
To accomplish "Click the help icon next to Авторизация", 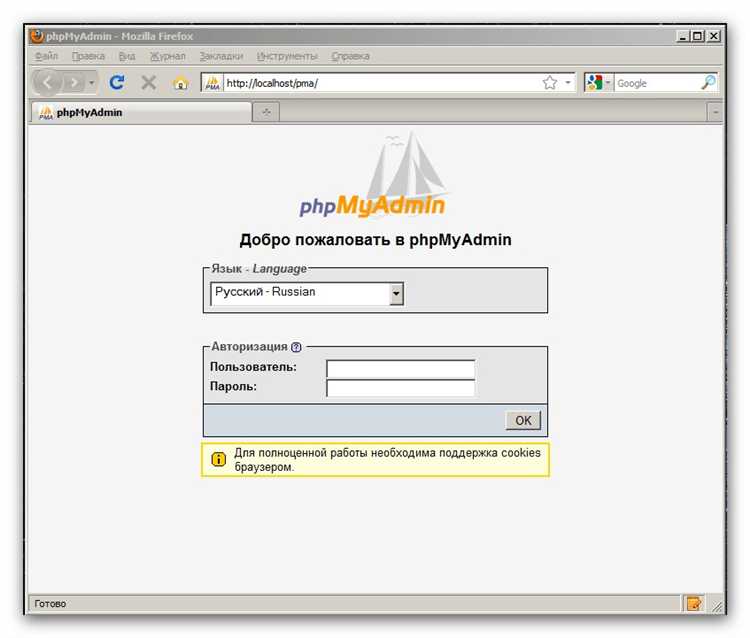I will click(x=296, y=347).
